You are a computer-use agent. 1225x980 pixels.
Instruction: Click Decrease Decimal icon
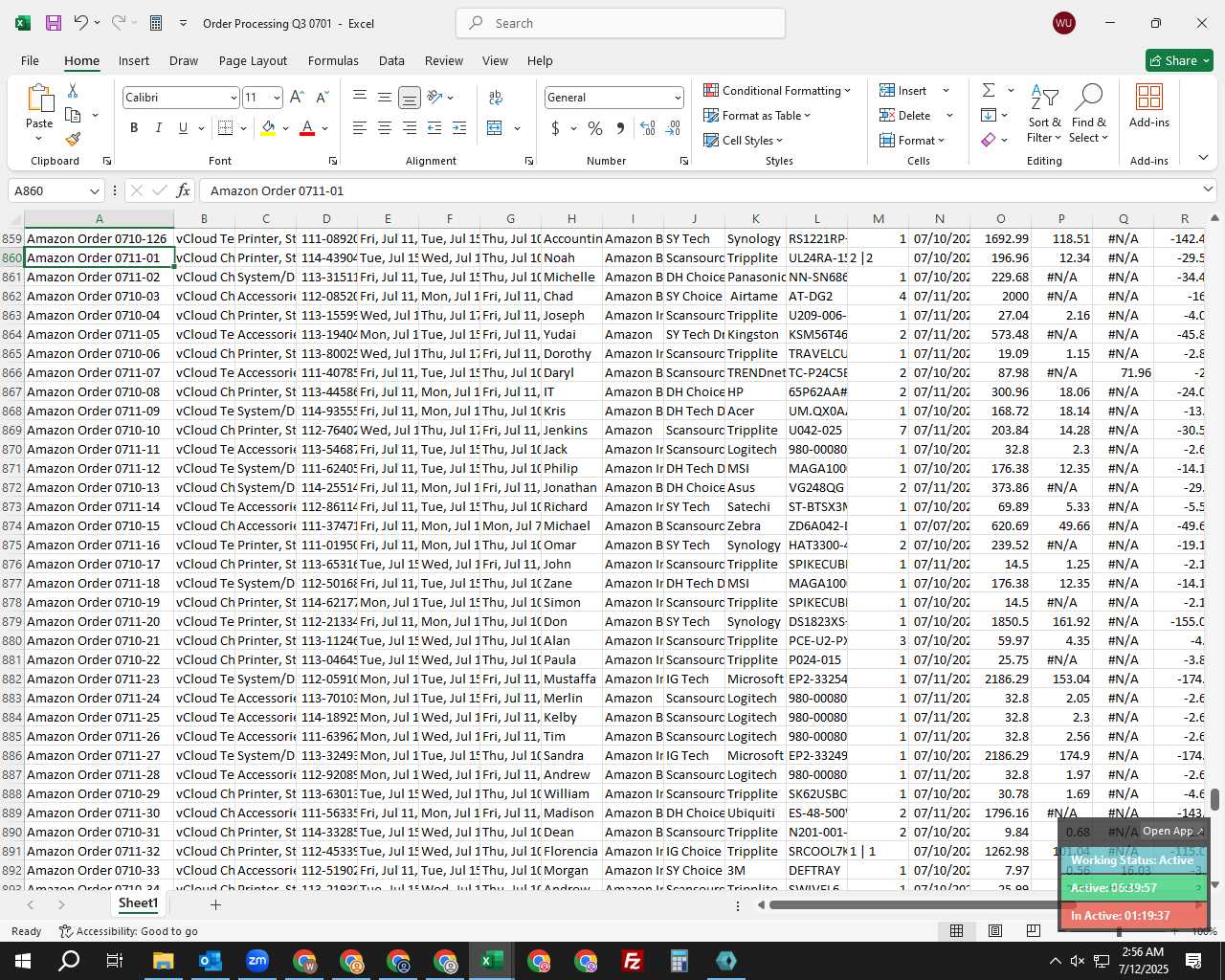click(673, 128)
